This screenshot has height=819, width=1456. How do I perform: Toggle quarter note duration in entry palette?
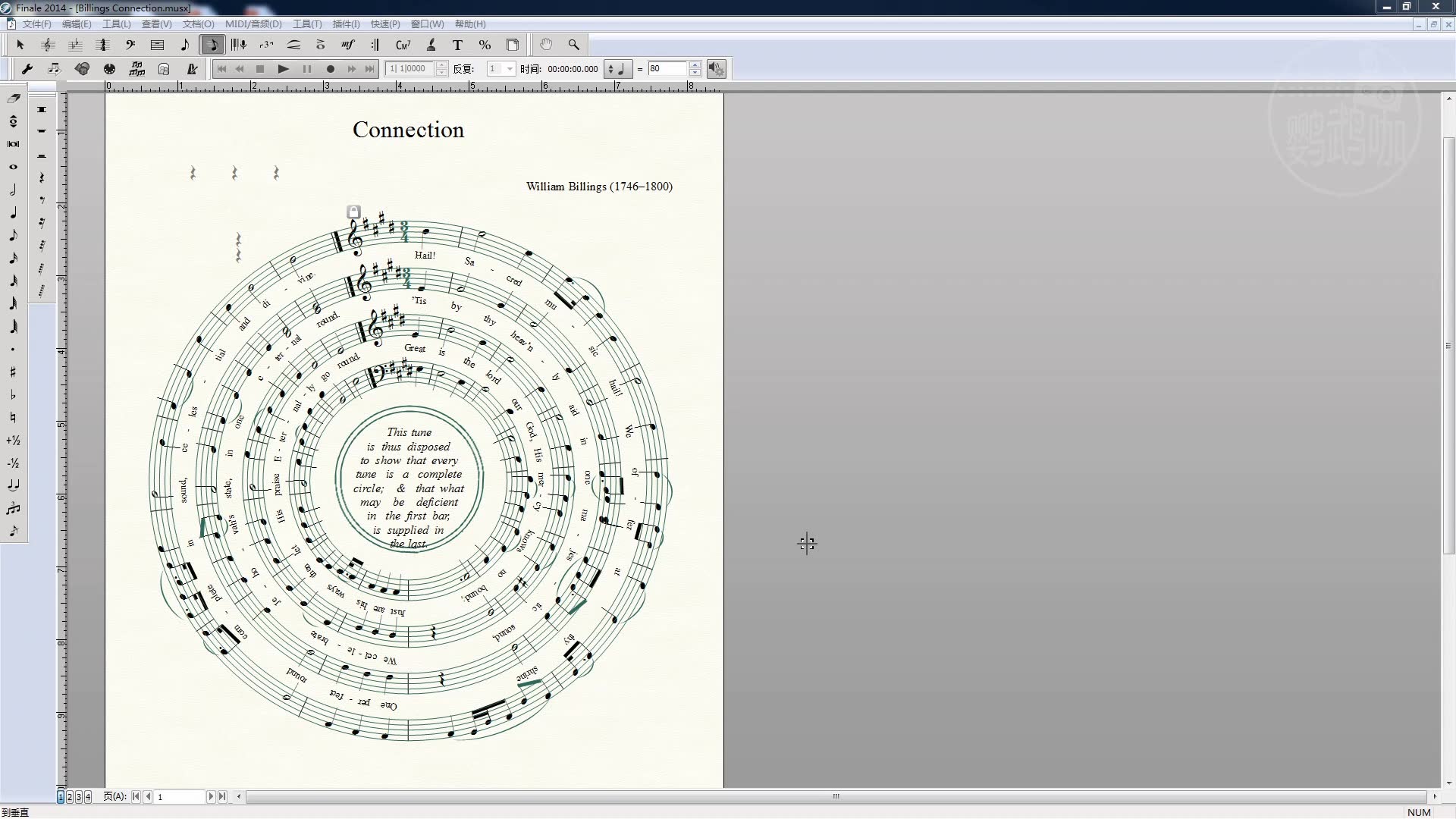[13, 212]
